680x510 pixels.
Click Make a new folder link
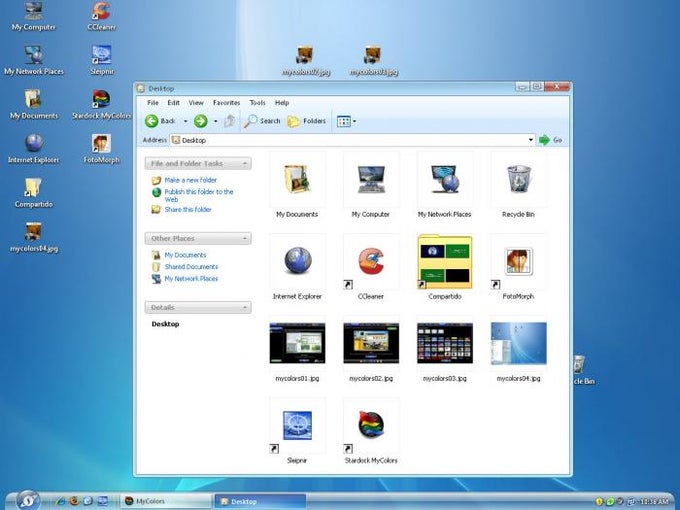click(x=190, y=180)
